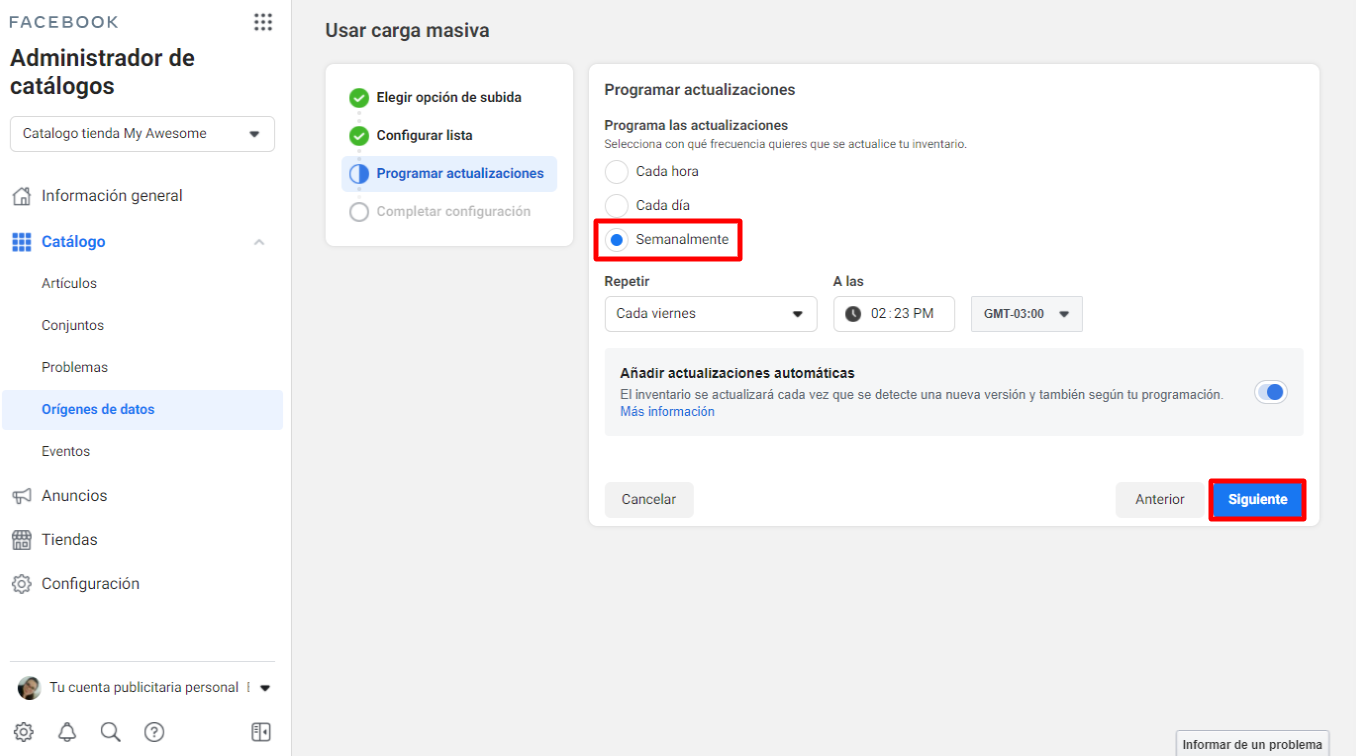This screenshot has height=756, width=1356.
Task: Go to the Elegir opción de subida step
Action: click(449, 98)
